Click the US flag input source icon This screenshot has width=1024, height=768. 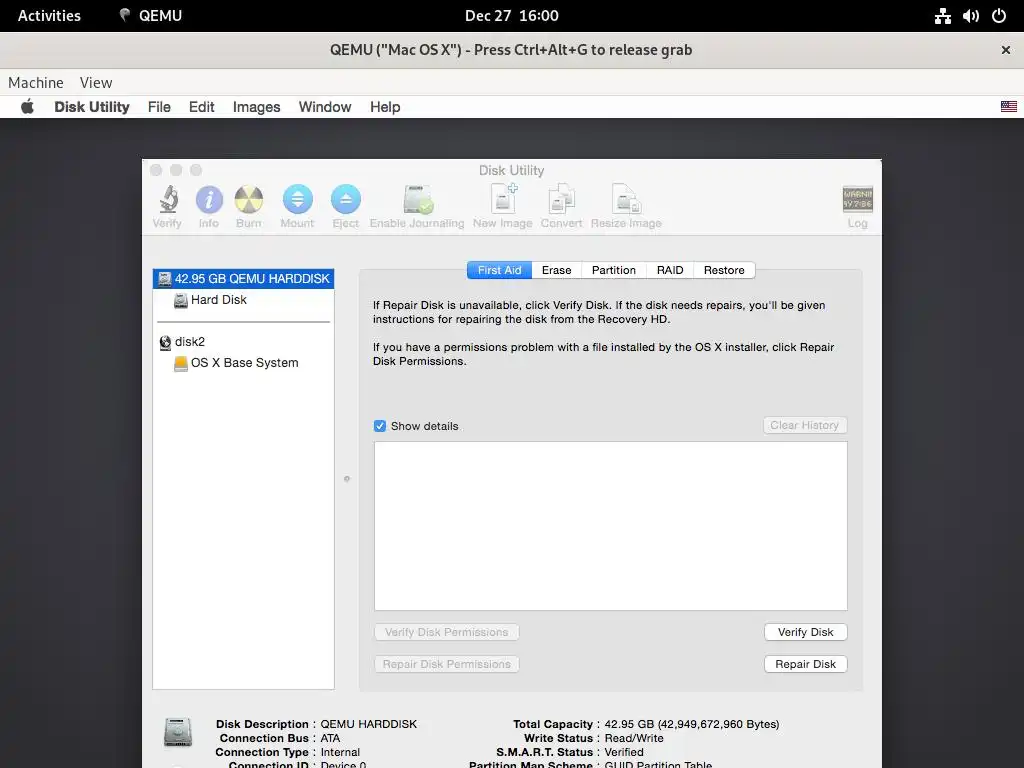(x=1008, y=106)
